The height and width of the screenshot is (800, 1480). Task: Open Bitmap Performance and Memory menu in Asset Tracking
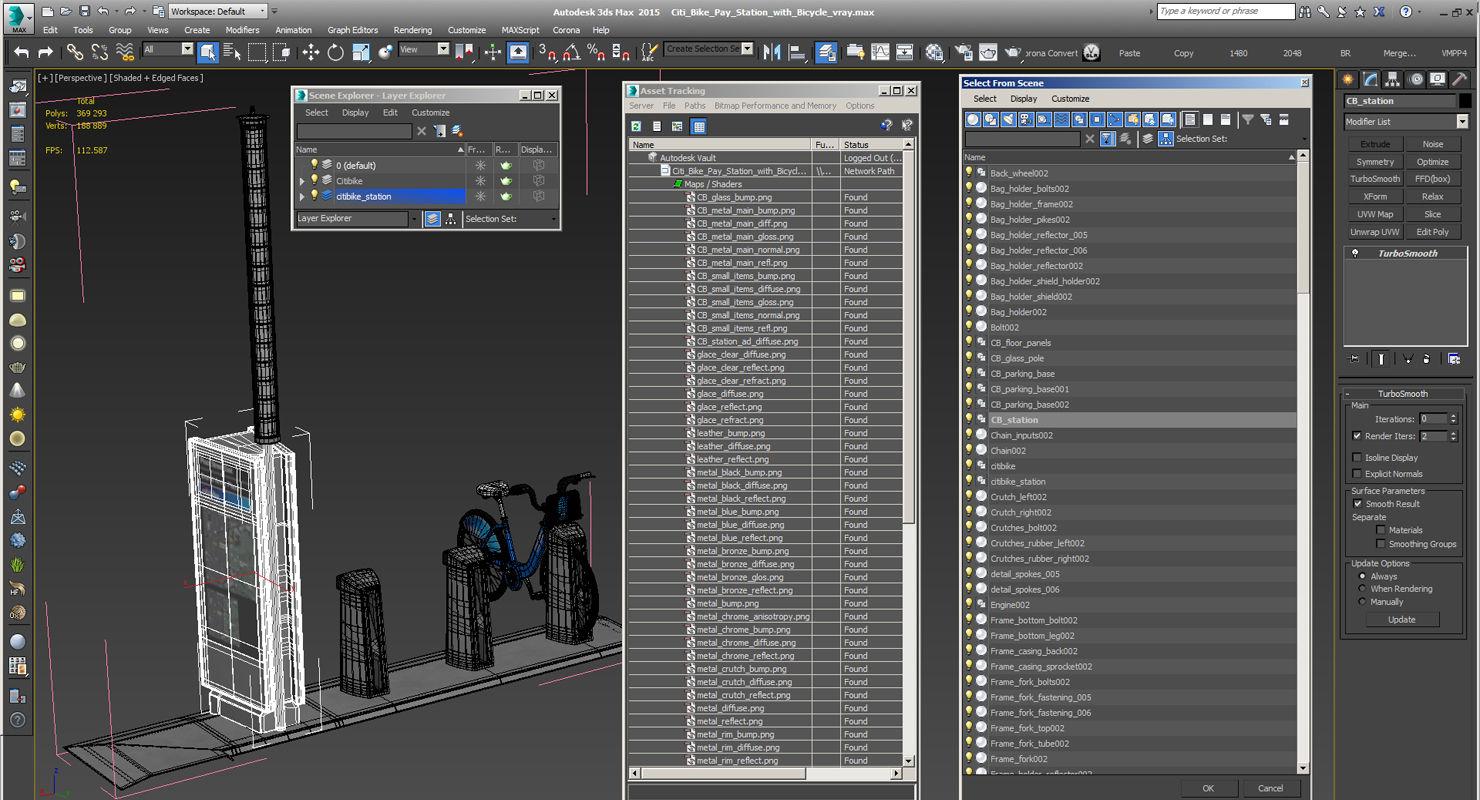coord(775,105)
